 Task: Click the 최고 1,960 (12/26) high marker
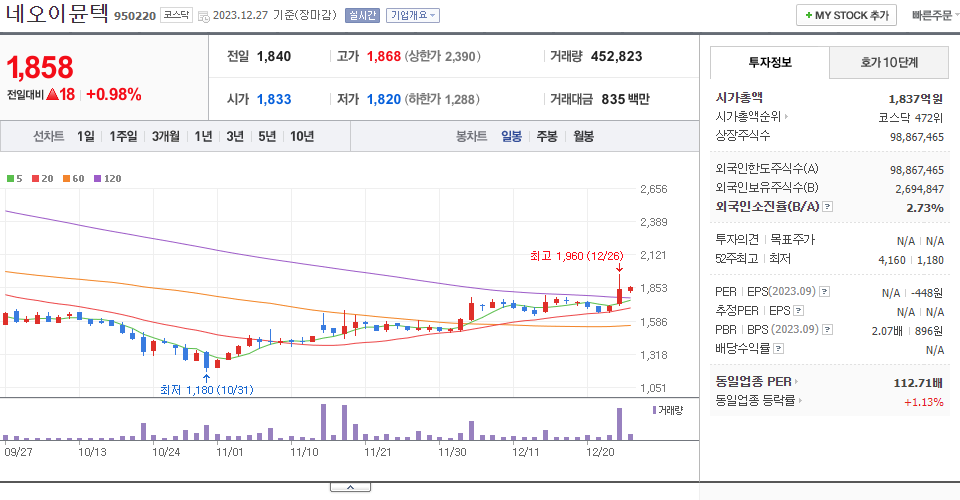click(576, 256)
